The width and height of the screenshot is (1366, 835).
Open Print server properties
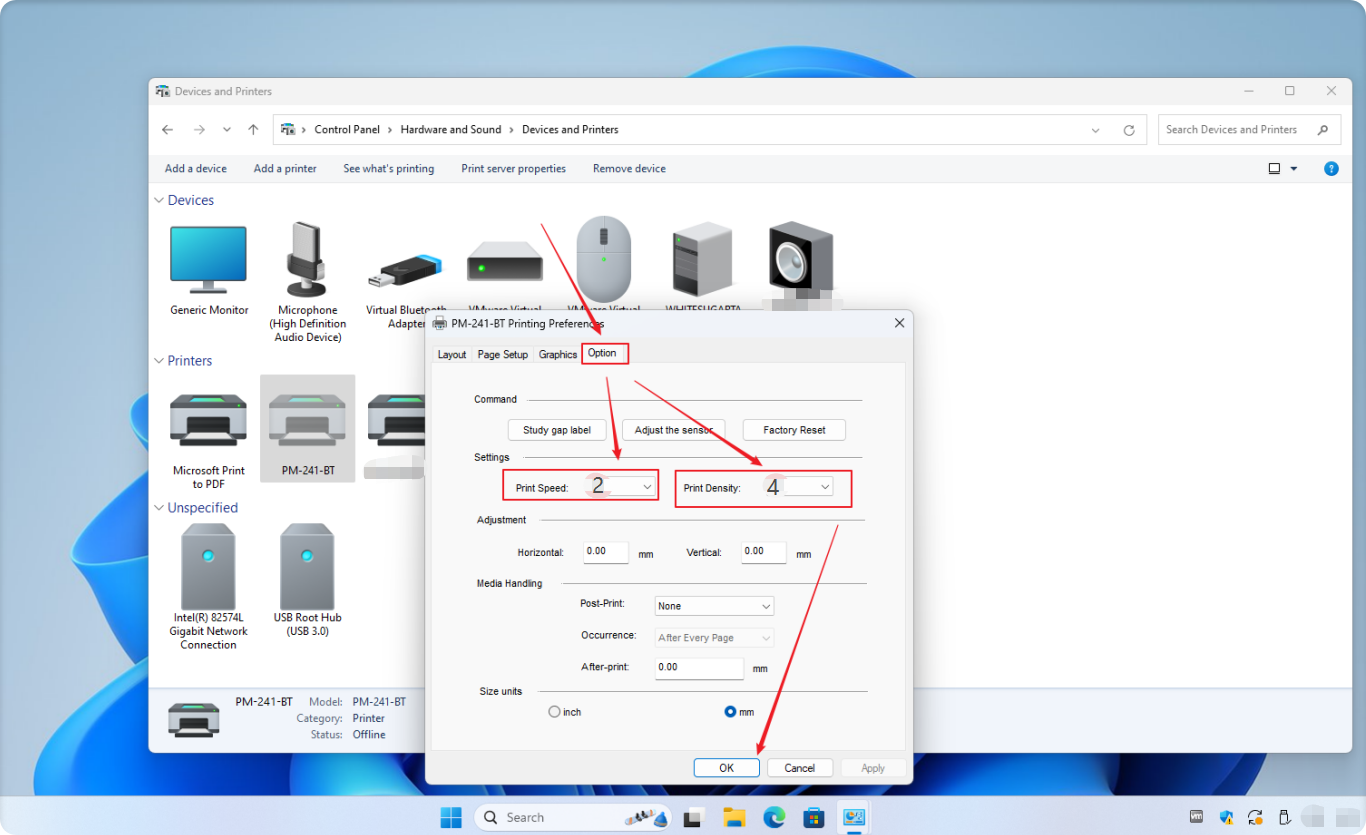[514, 169]
